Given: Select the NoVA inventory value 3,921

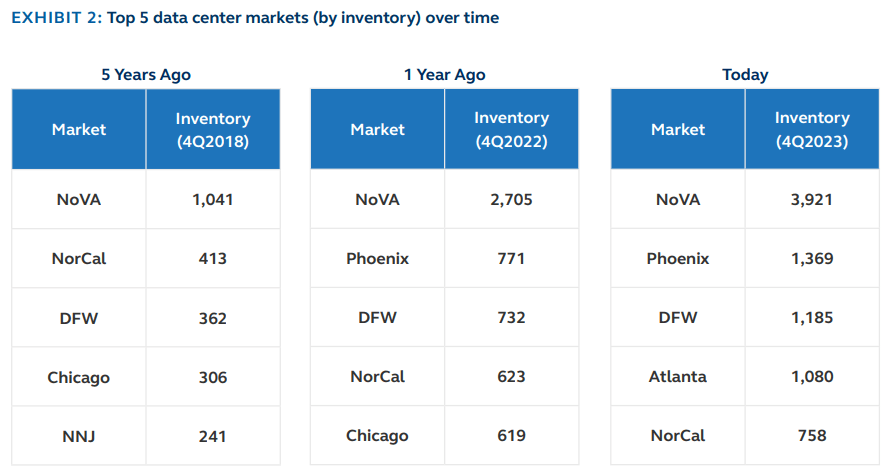Looking at the screenshot, I should click(812, 199).
